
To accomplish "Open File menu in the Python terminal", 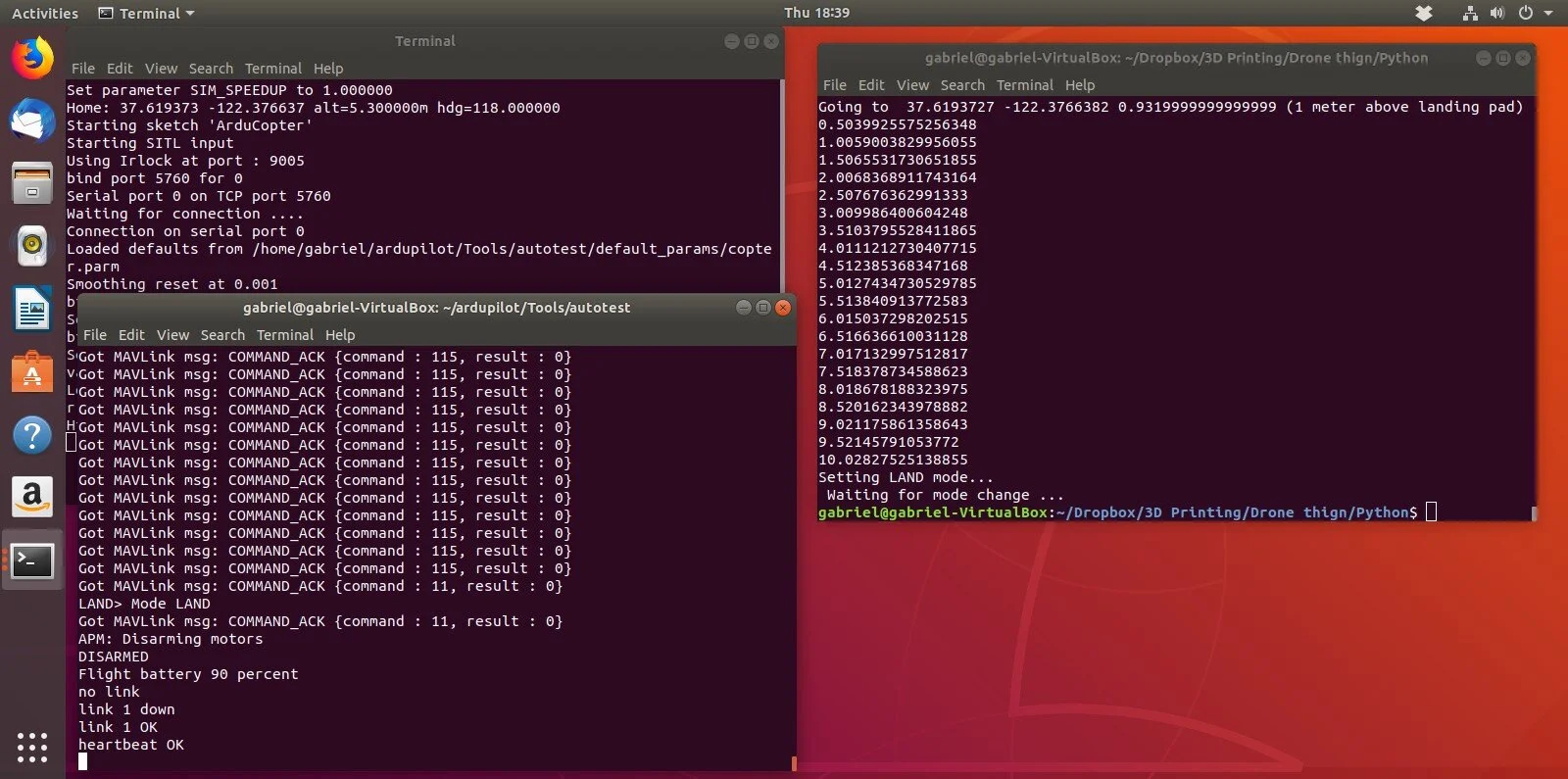I will pyautogui.click(x=835, y=85).
